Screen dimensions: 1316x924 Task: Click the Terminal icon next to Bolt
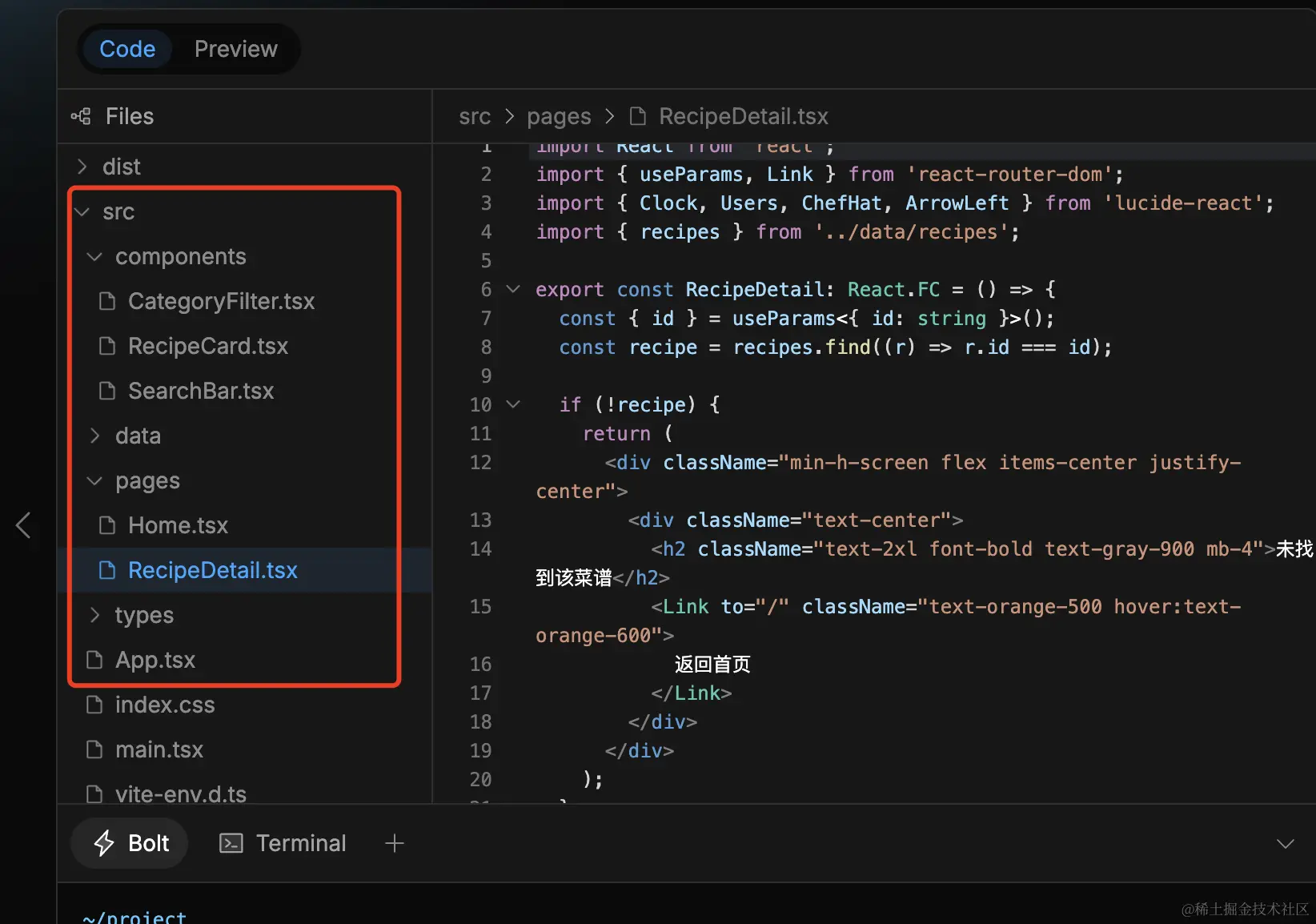230,842
